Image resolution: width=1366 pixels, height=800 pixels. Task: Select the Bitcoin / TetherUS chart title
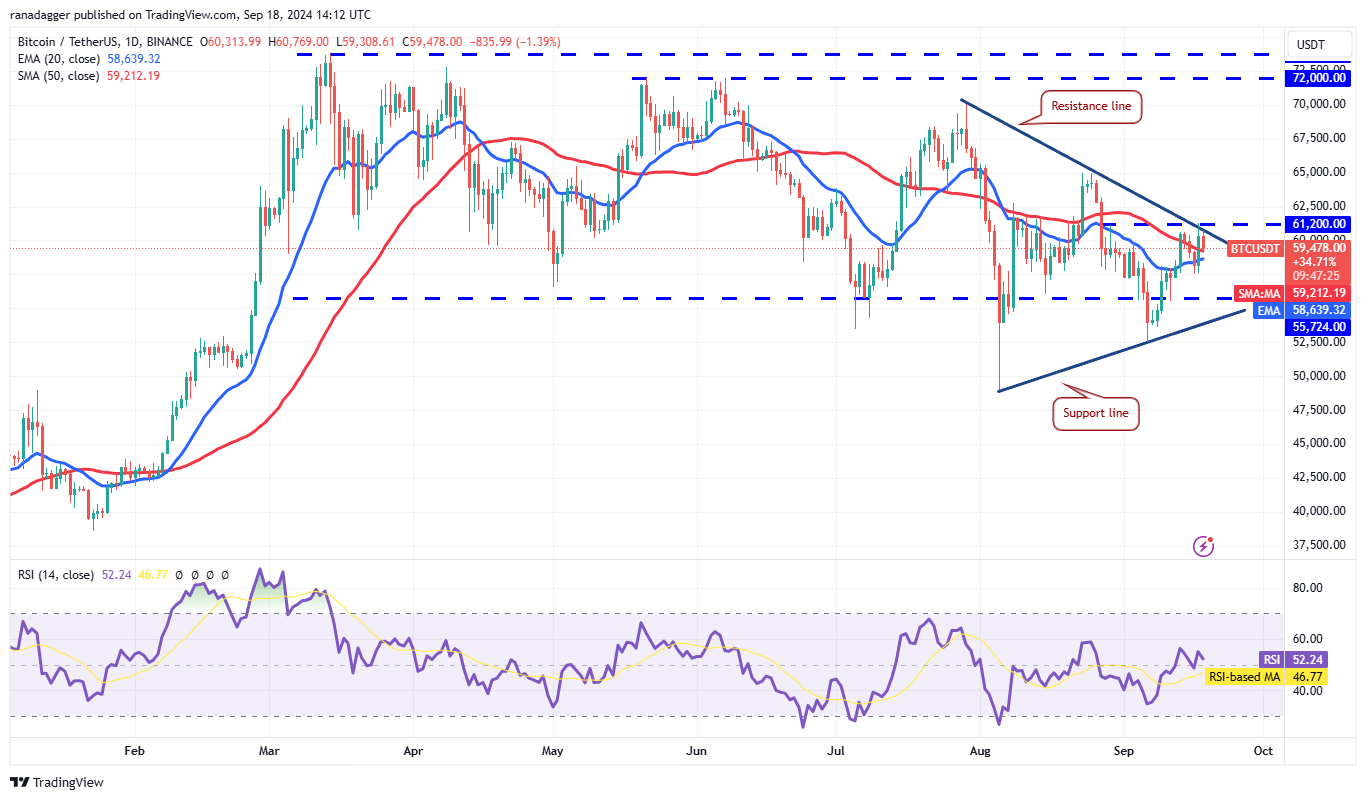(x=105, y=42)
